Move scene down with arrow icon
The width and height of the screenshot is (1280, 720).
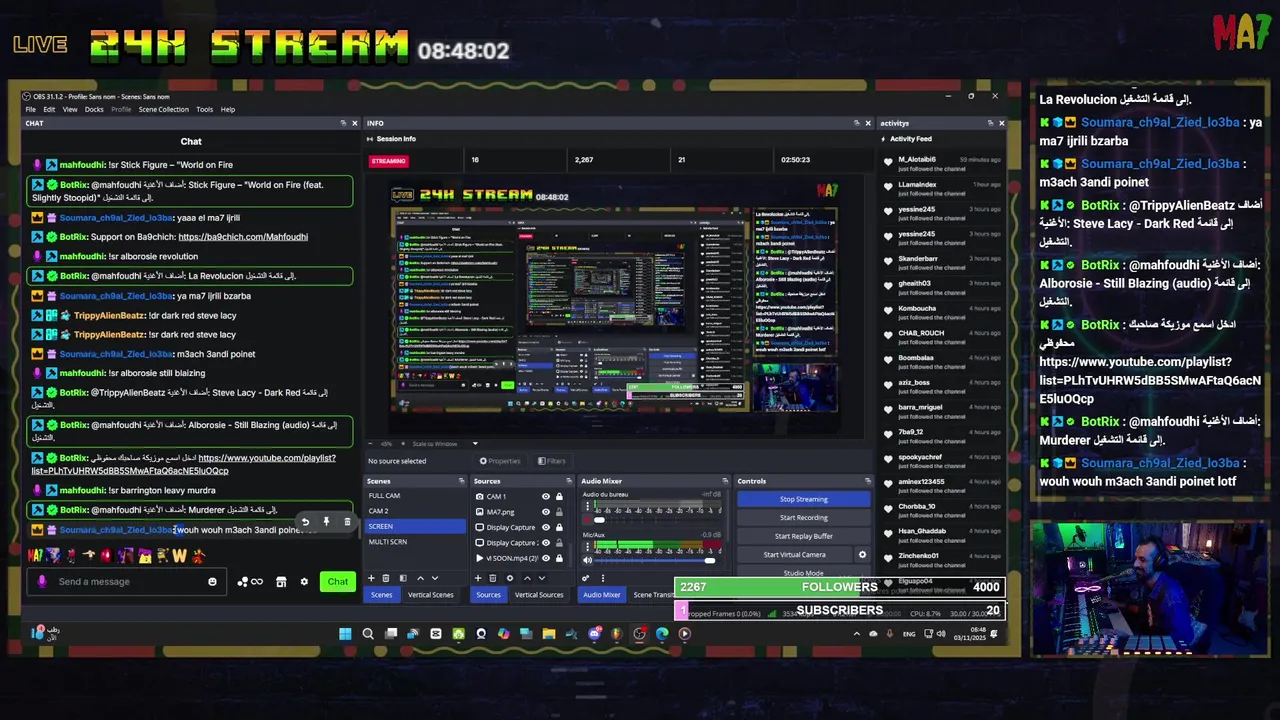pos(435,578)
